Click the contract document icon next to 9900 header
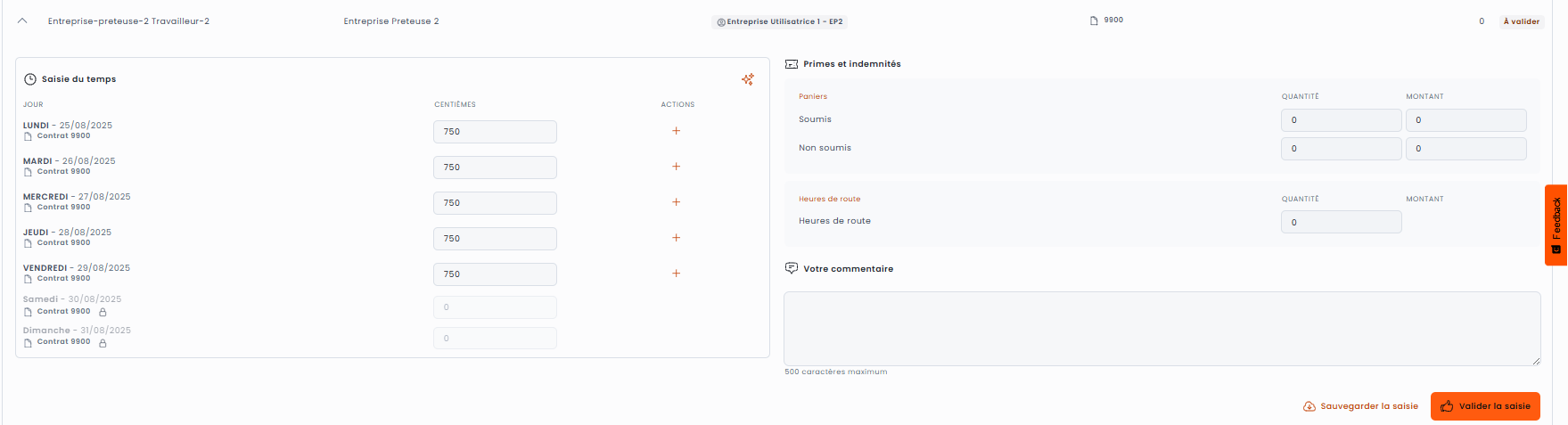The image size is (1568, 425). click(1094, 20)
